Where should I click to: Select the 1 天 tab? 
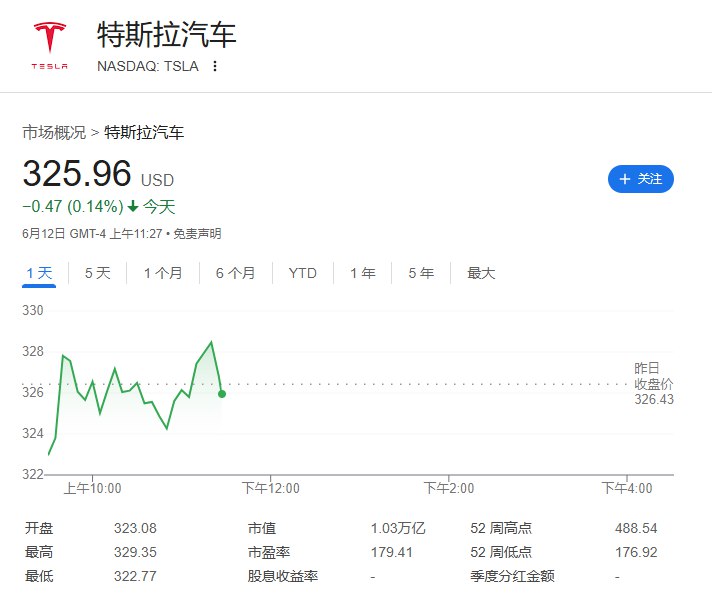pos(39,273)
